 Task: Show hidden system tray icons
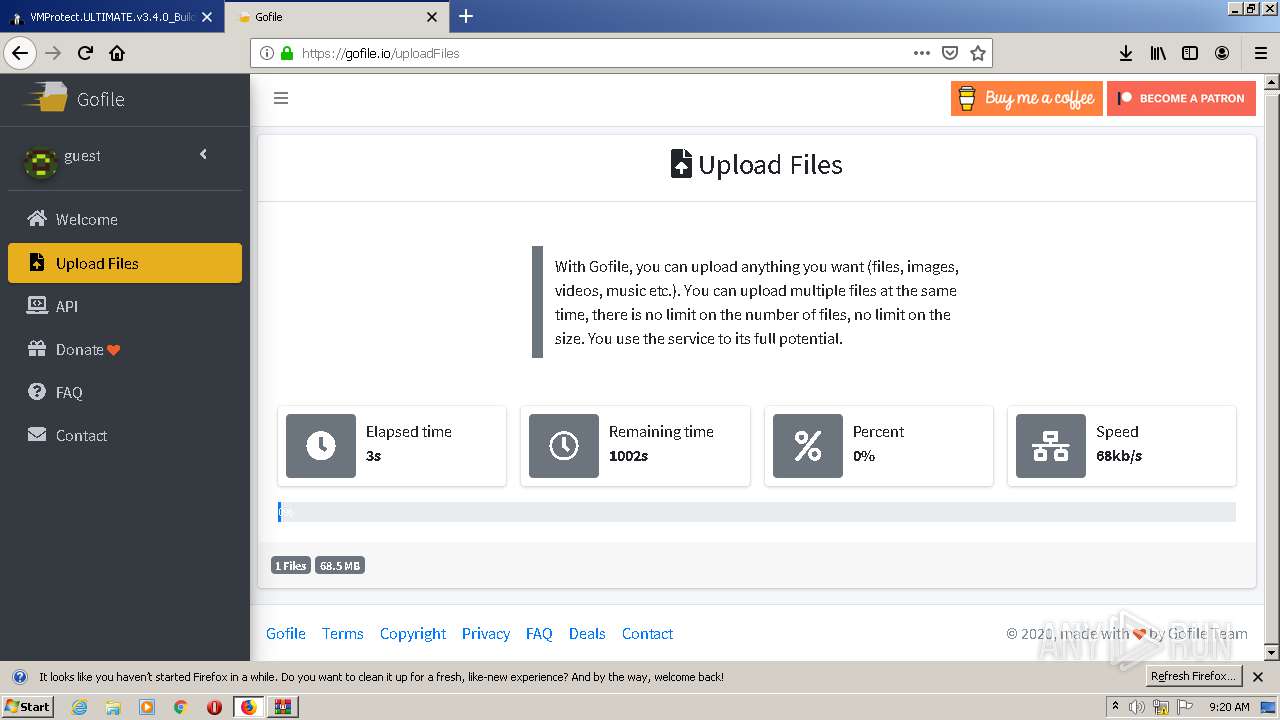tap(1115, 707)
